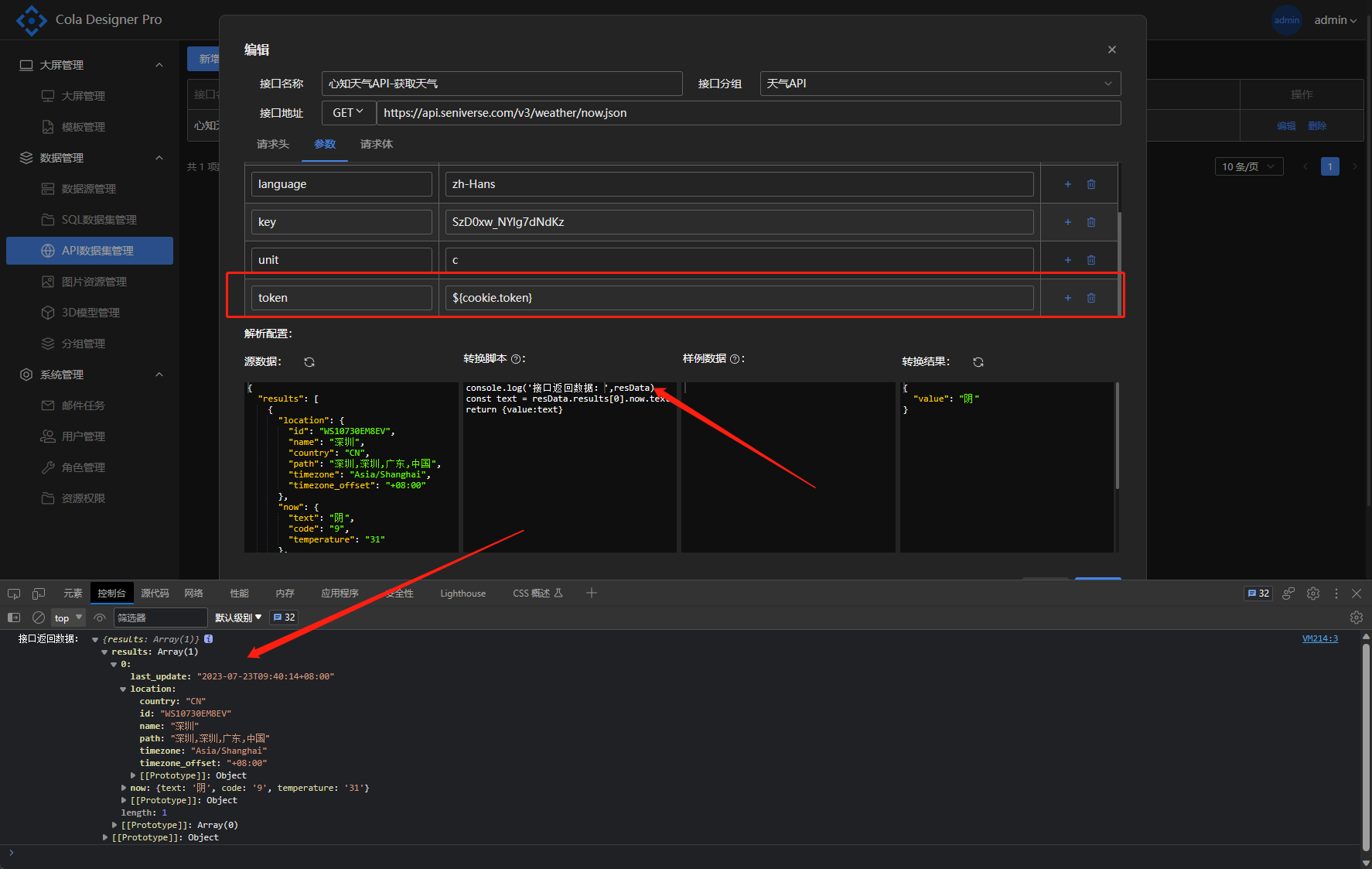Delete the token parameter row
Screen dimensions: 1372x869
click(1090, 298)
